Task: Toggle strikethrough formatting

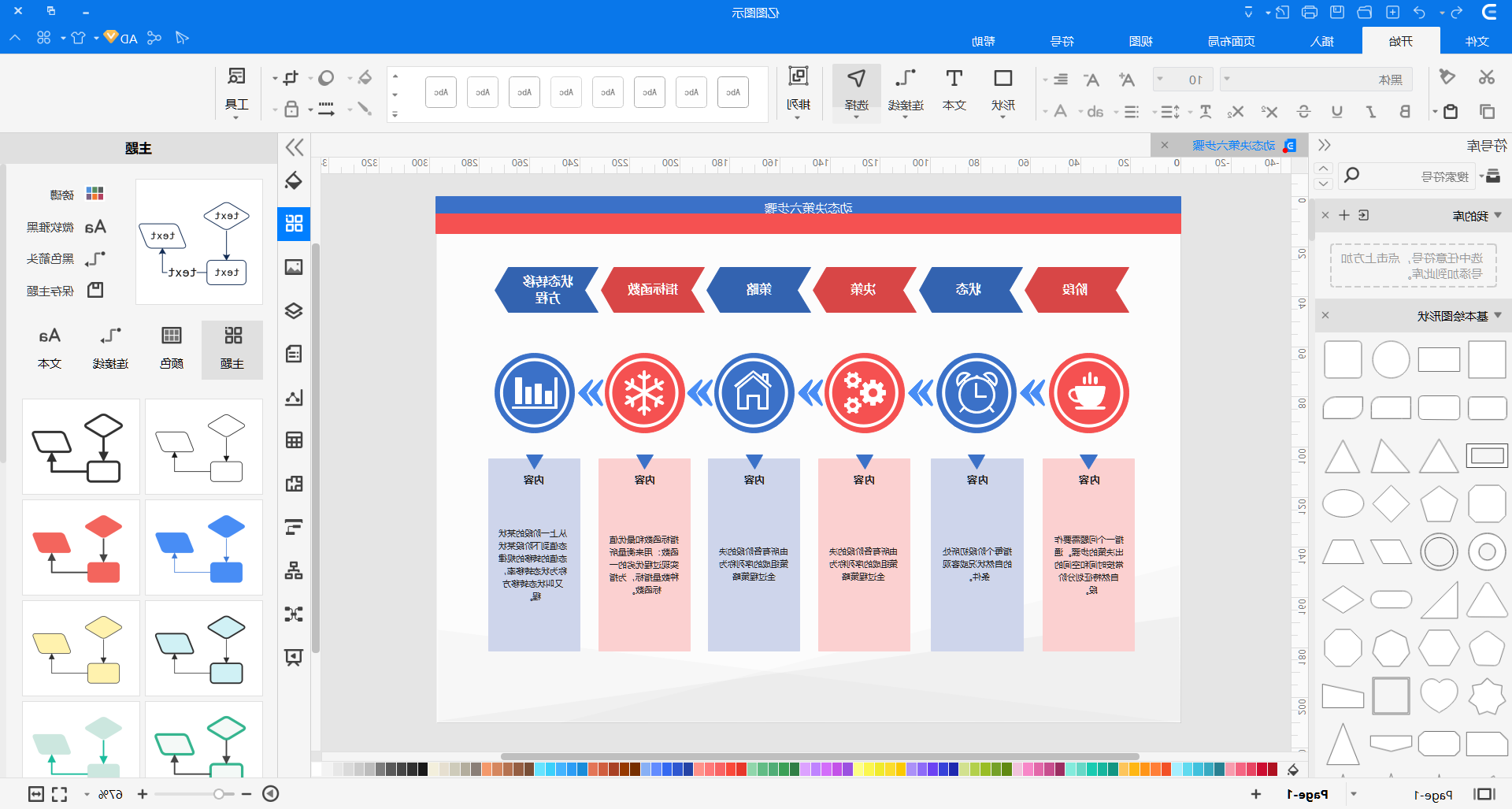Action: (1303, 112)
